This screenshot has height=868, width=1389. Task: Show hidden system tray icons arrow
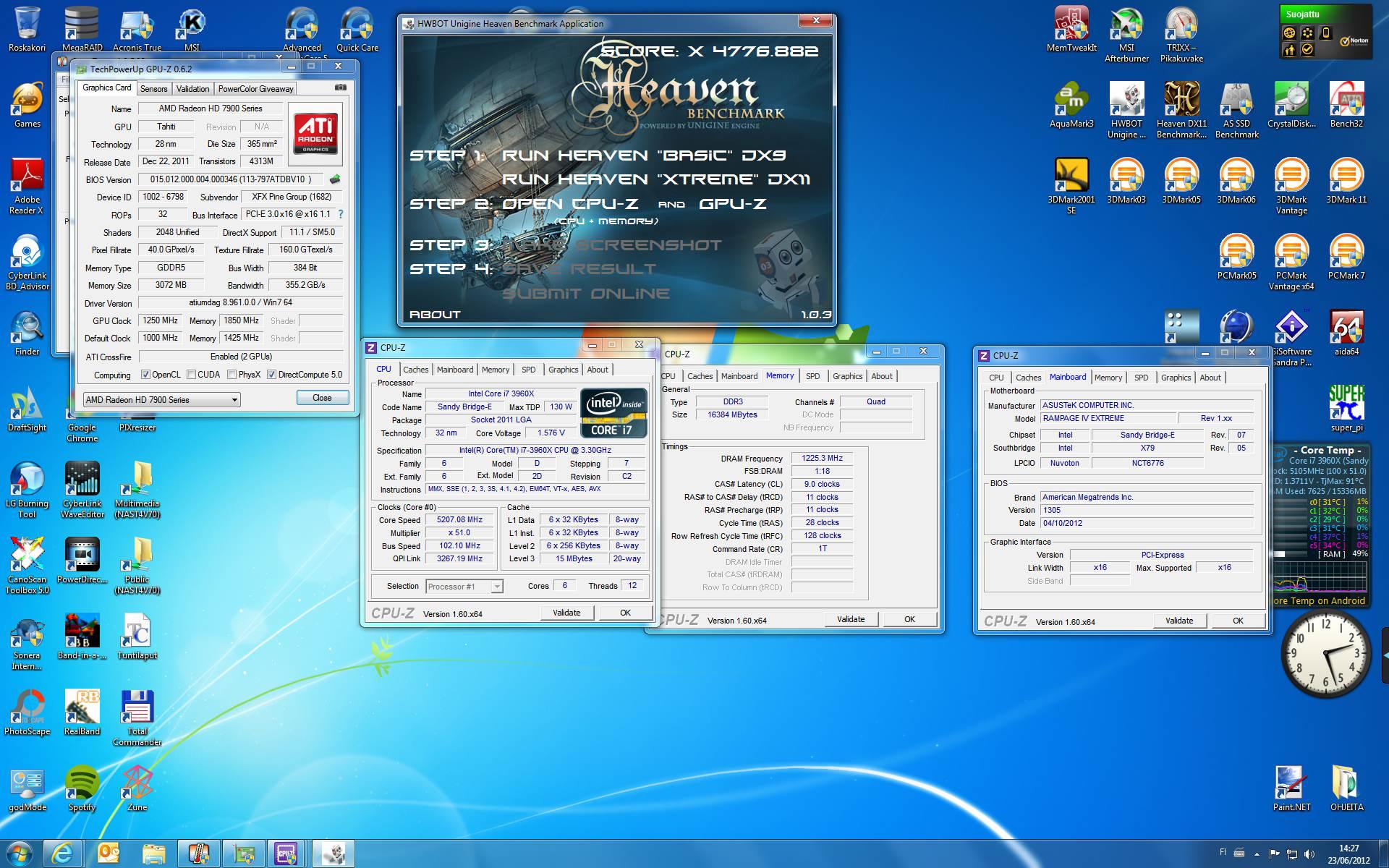(x=1257, y=854)
